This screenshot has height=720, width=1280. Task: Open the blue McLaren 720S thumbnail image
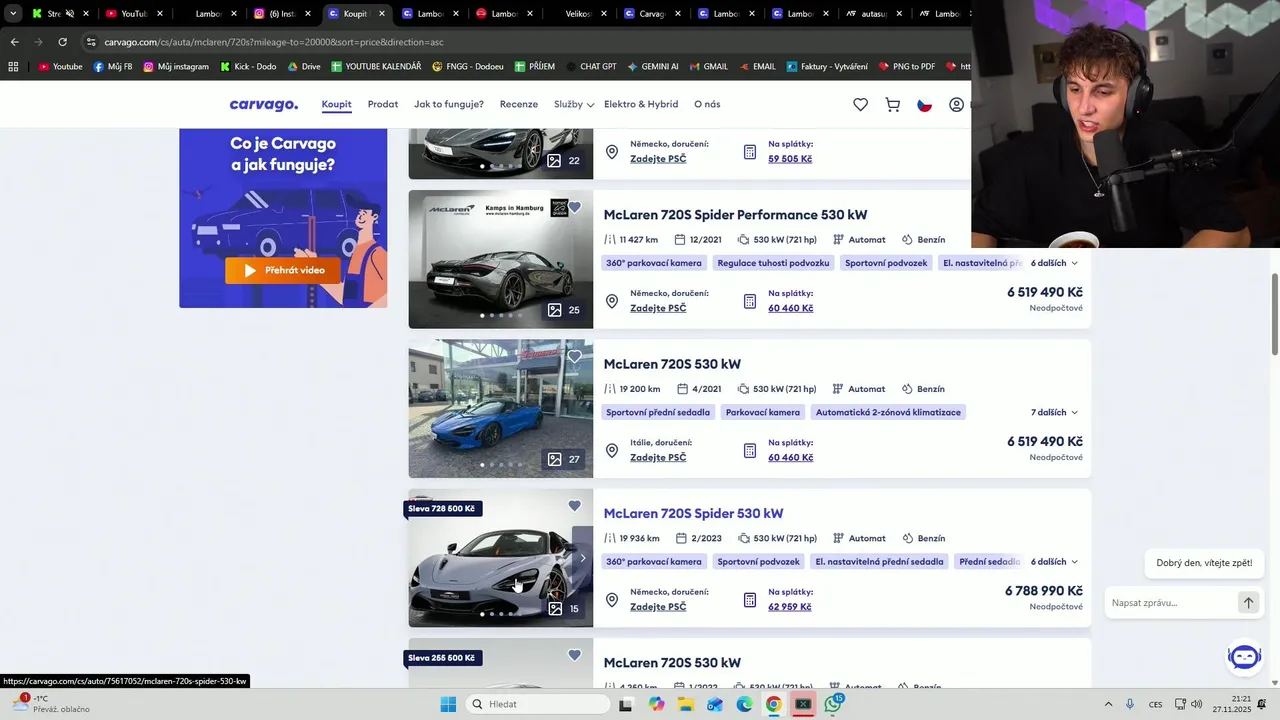(500, 408)
